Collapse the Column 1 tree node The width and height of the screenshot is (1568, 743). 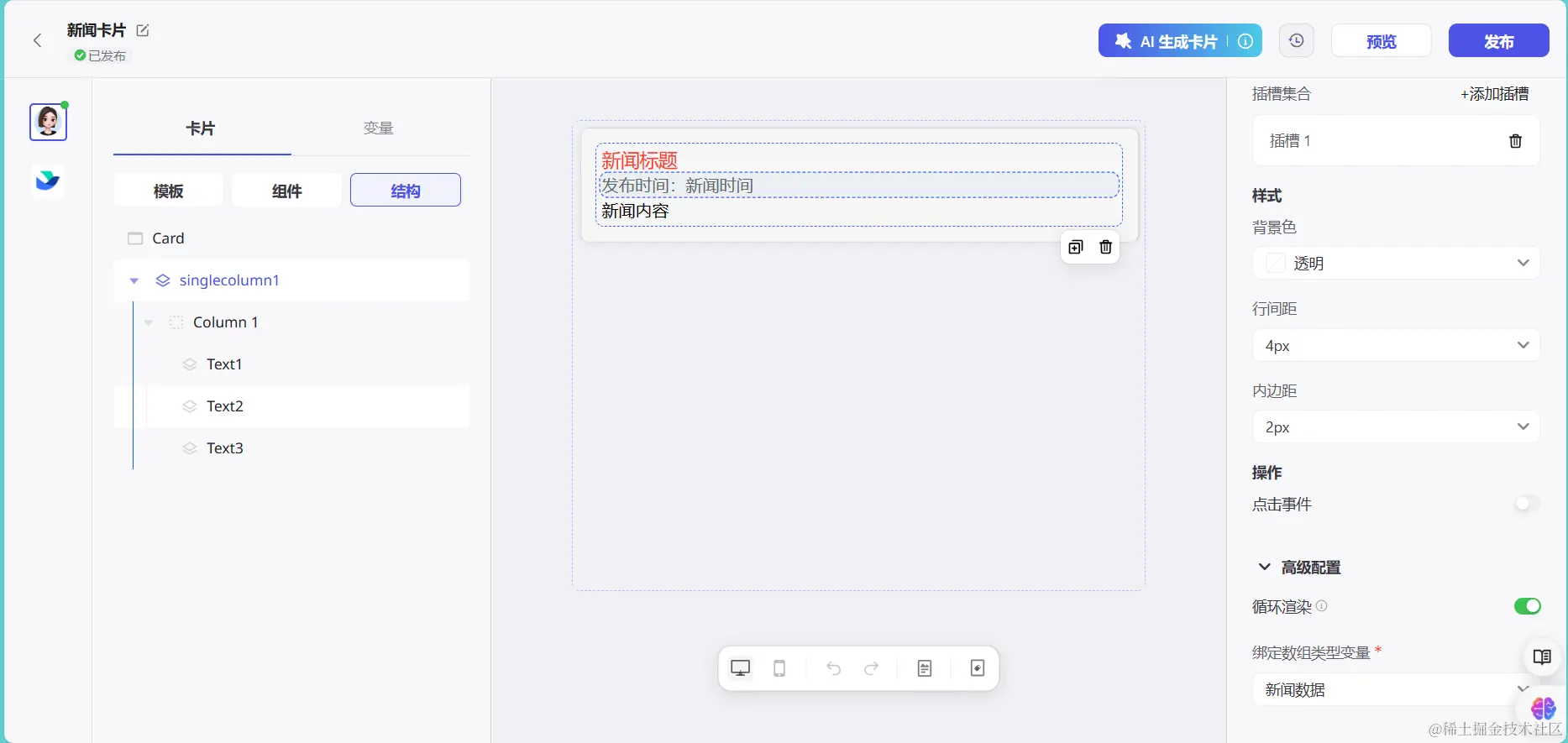click(x=149, y=322)
